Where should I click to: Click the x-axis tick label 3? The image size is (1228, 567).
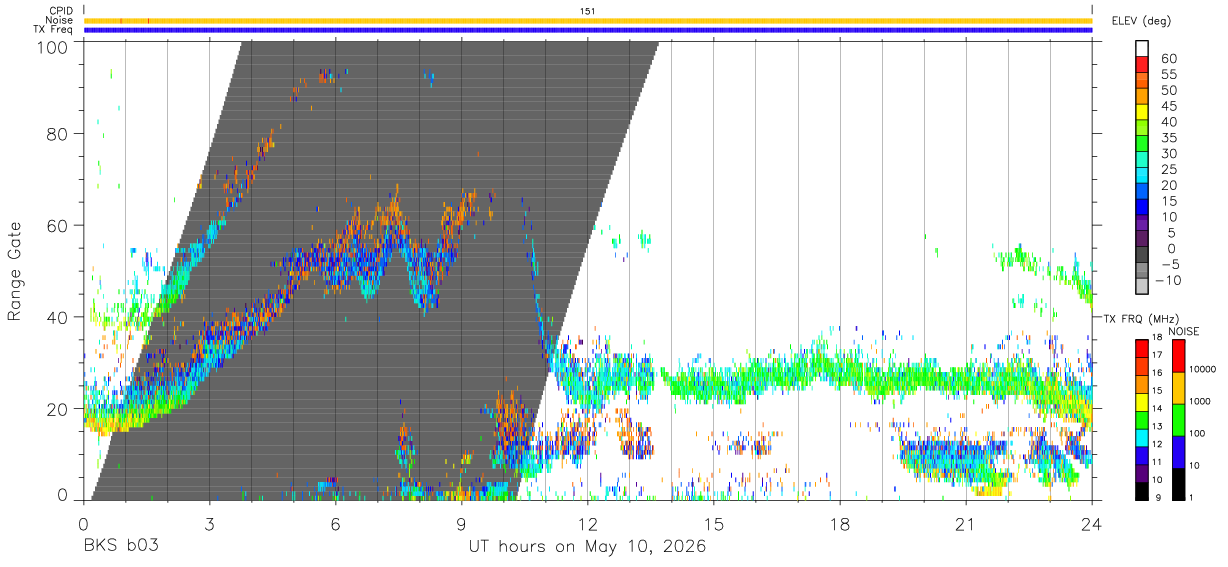(x=210, y=523)
